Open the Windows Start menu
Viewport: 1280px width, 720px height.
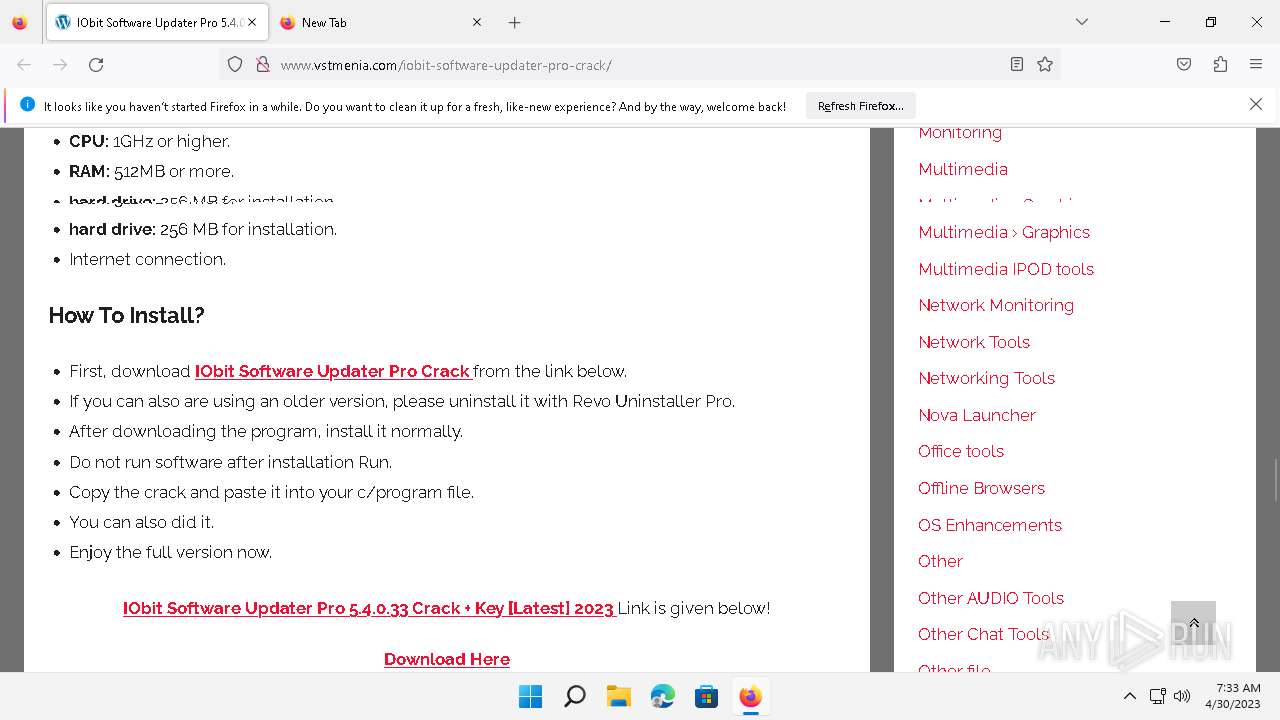[x=530, y=696]
